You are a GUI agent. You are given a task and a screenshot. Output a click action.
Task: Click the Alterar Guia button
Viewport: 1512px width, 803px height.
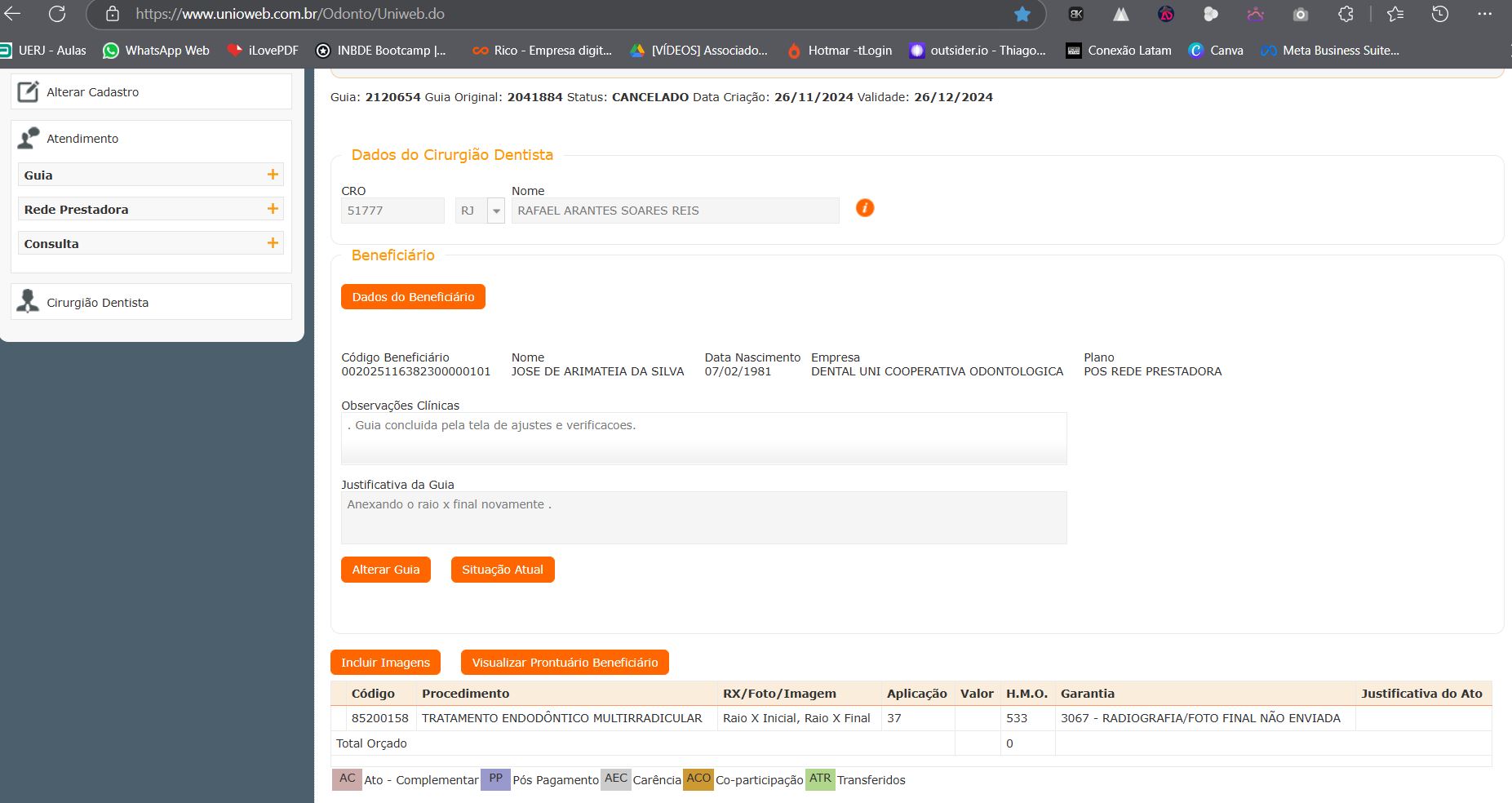385,570
